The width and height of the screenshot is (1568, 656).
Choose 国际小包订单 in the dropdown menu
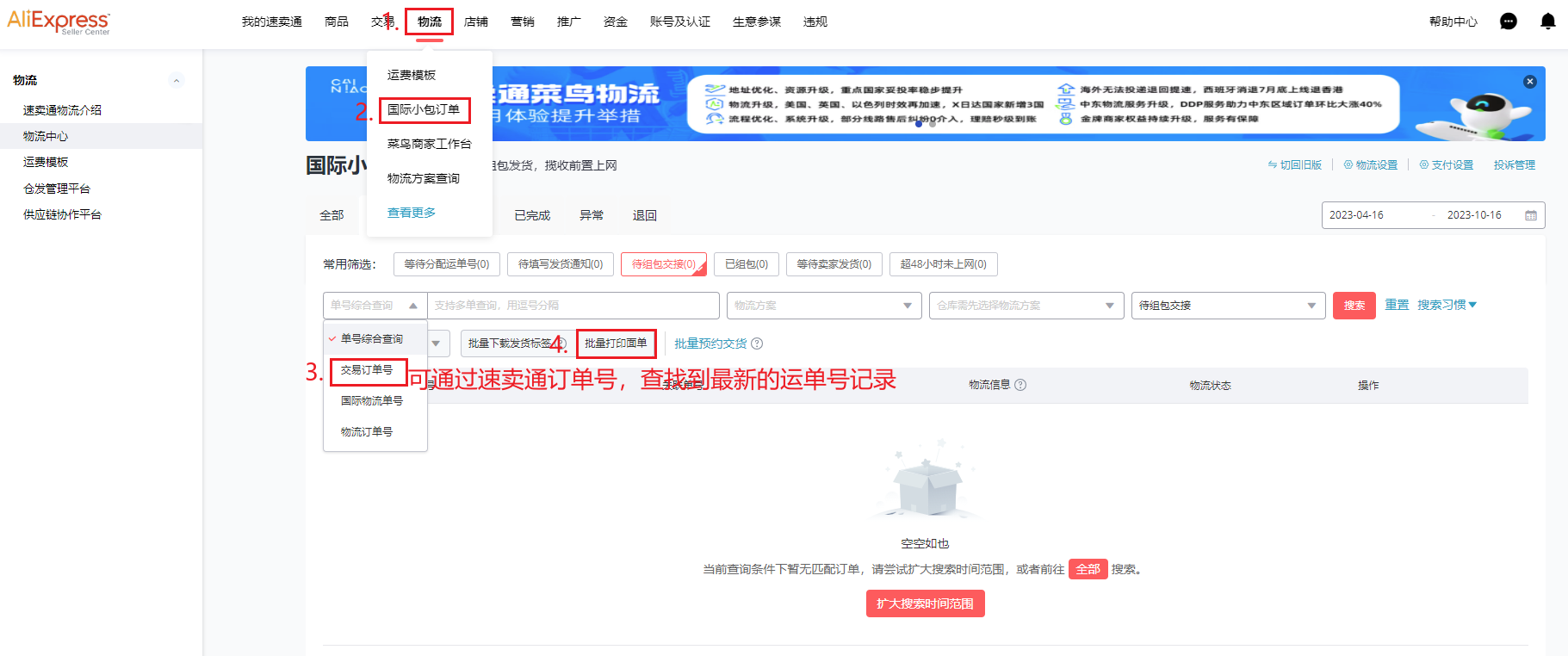click(424, 109)
